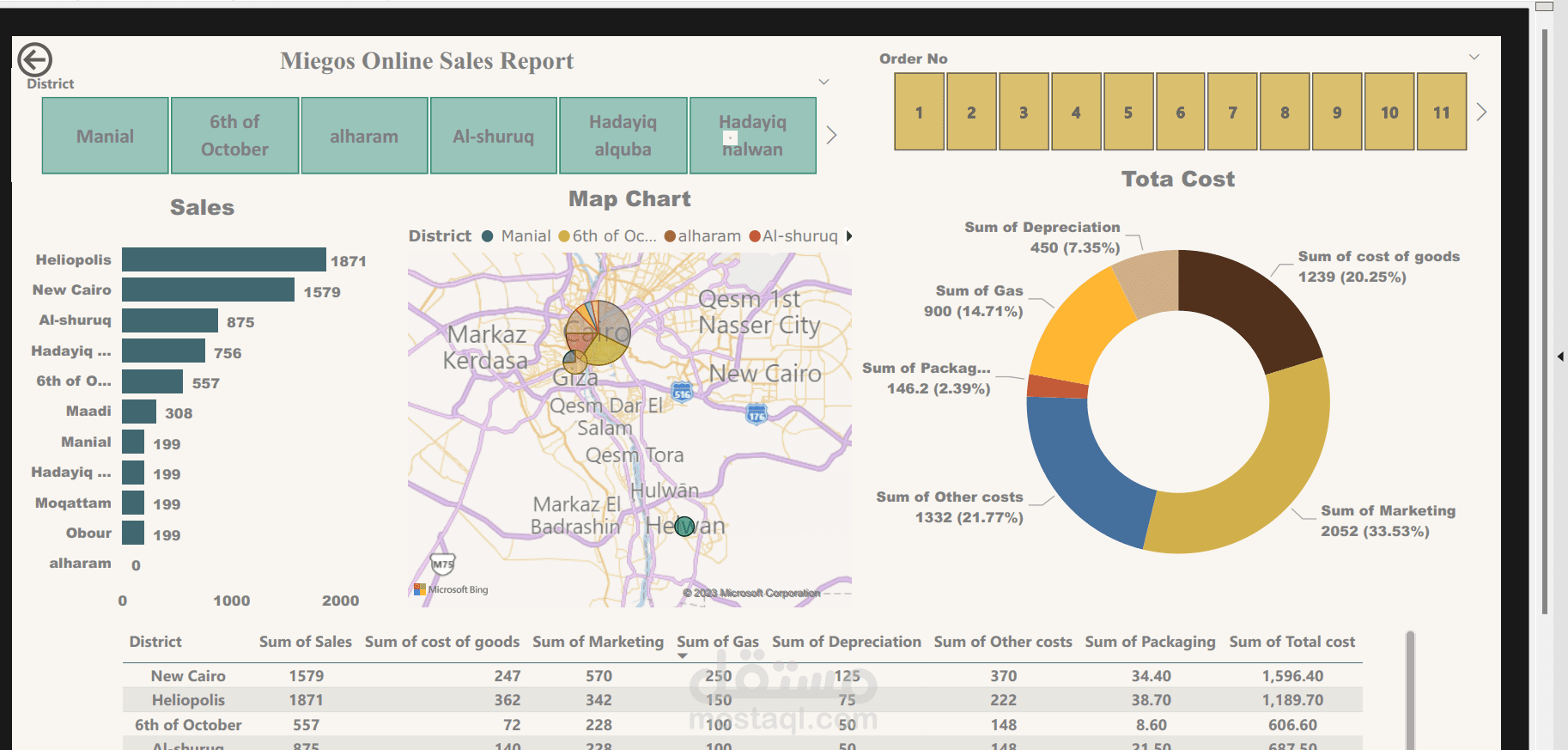The height and width of the screenshot is (750, 1568).
Task: Select the Sum of Sales column header
Action: tap(306, 642)
